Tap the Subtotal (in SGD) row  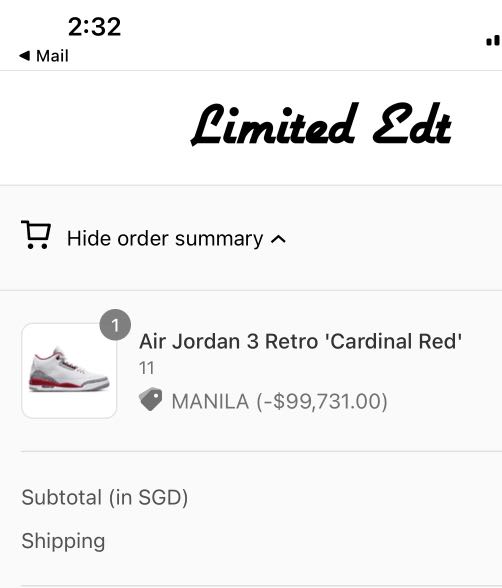click(x=105, y=498)
